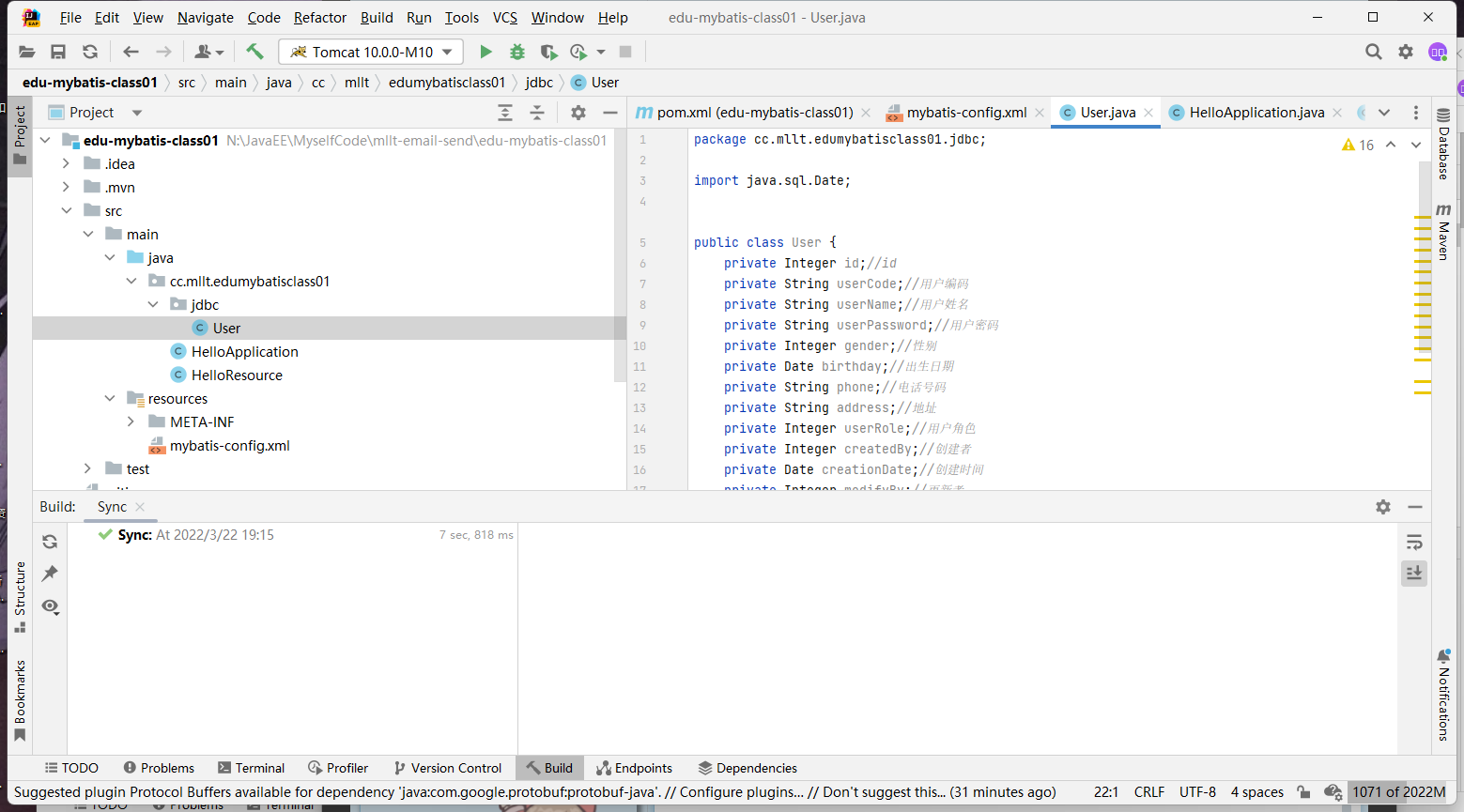Switch to pom.xml editor tab
The image size is (1464, 812).
pyautogui.click(x=754, y=113)
